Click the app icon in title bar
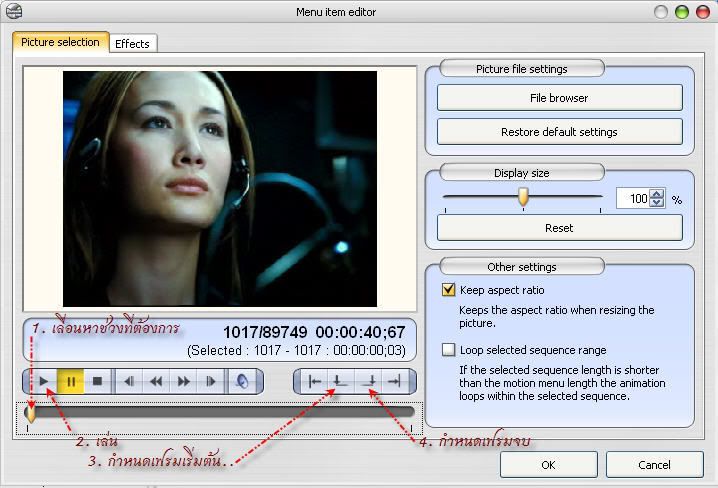The height and width of the screenshot is (488, 718). pos(14,11)
